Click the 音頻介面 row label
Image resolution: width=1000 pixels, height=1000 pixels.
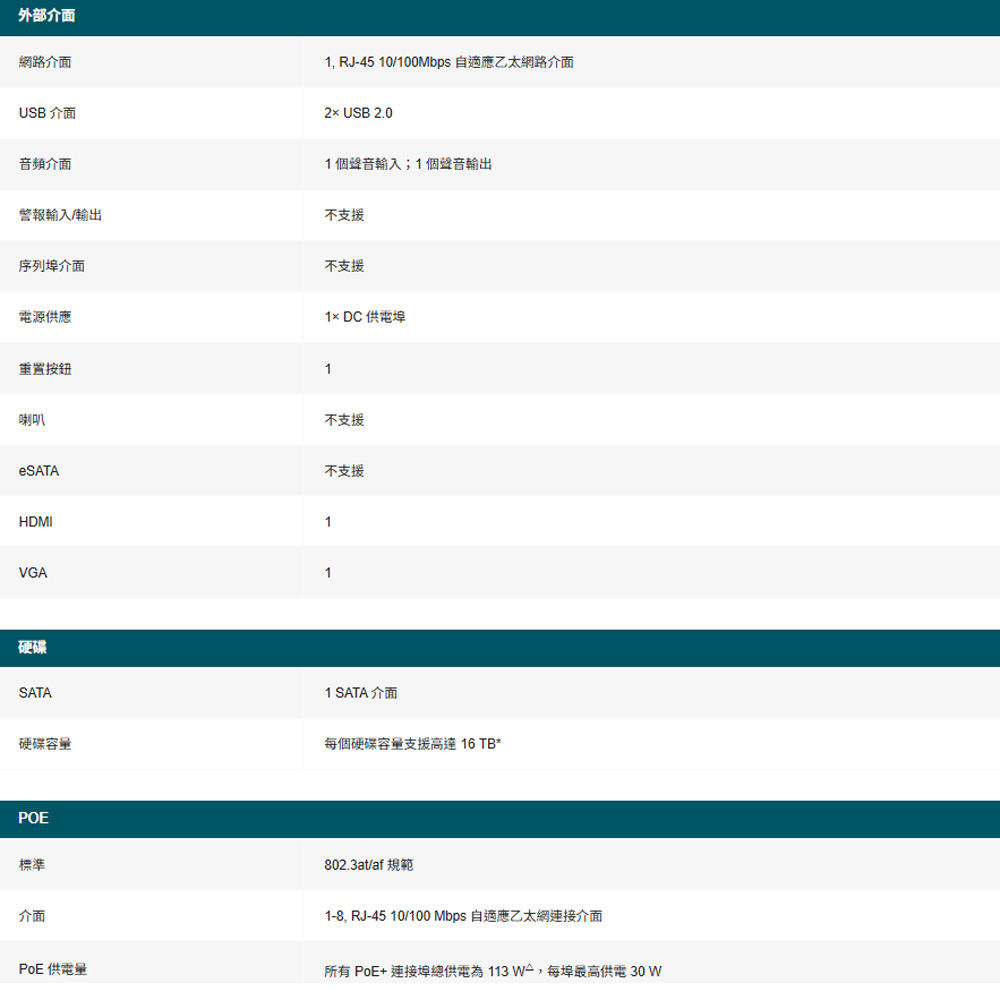(x=45, y=164)
